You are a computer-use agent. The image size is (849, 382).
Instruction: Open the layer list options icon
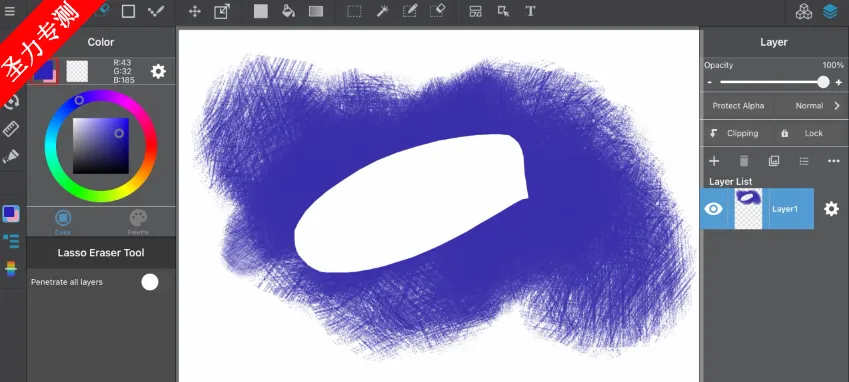click(x=804, y=161)
